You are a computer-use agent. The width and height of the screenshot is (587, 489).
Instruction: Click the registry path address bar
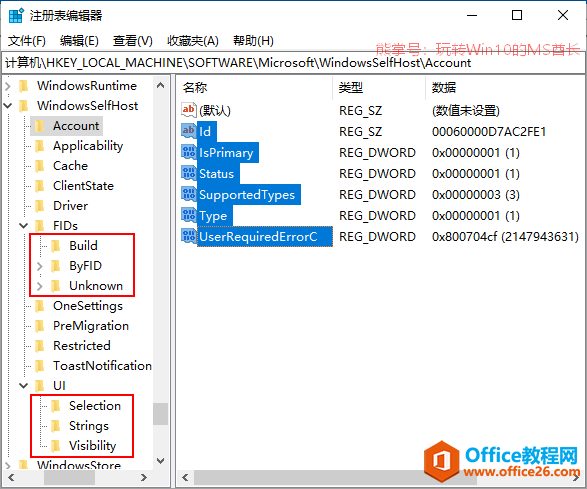pyautogui.click(x=293, y=63)
